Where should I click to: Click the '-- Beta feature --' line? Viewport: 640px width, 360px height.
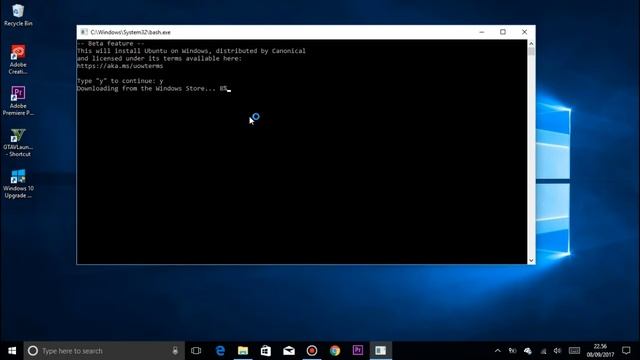coord(111,43)
